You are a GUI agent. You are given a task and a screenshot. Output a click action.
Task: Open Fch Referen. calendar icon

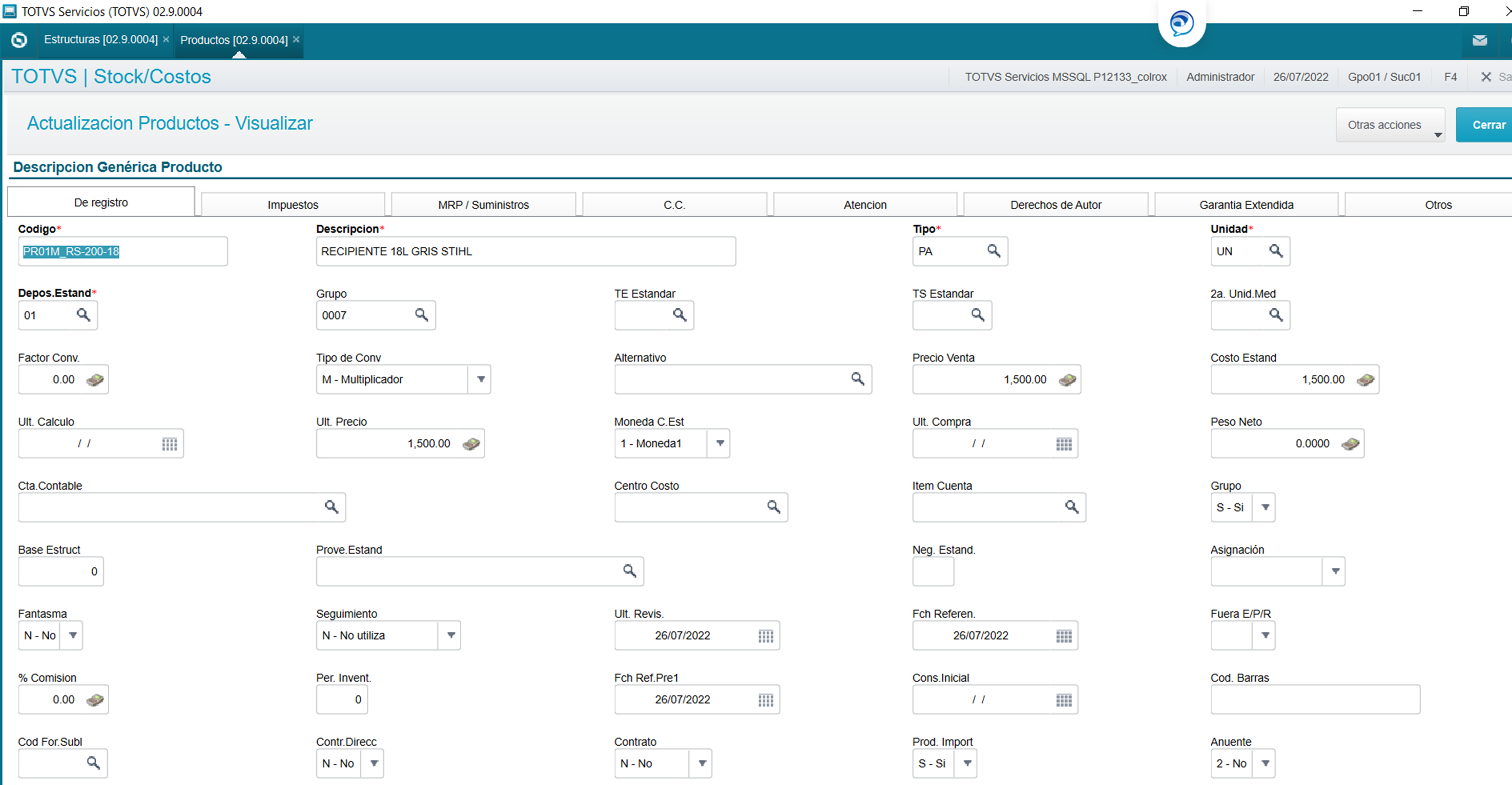click(1064, 636)
